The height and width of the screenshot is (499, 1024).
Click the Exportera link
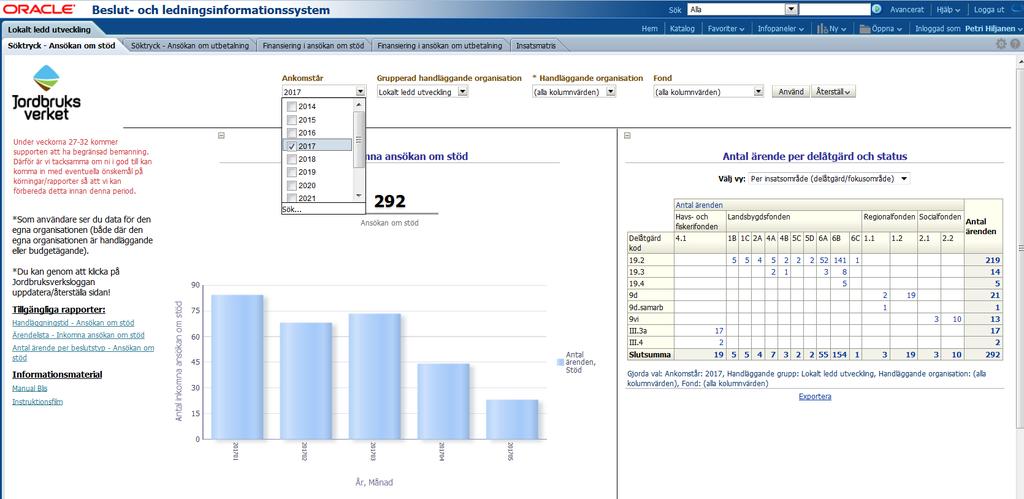[814, 396]
